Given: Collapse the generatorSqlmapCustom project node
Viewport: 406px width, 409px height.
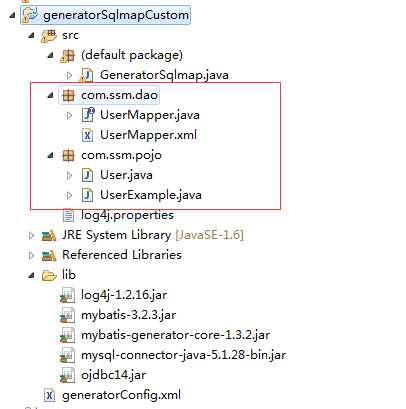Looking at the screenshot, I should (13, 15).
